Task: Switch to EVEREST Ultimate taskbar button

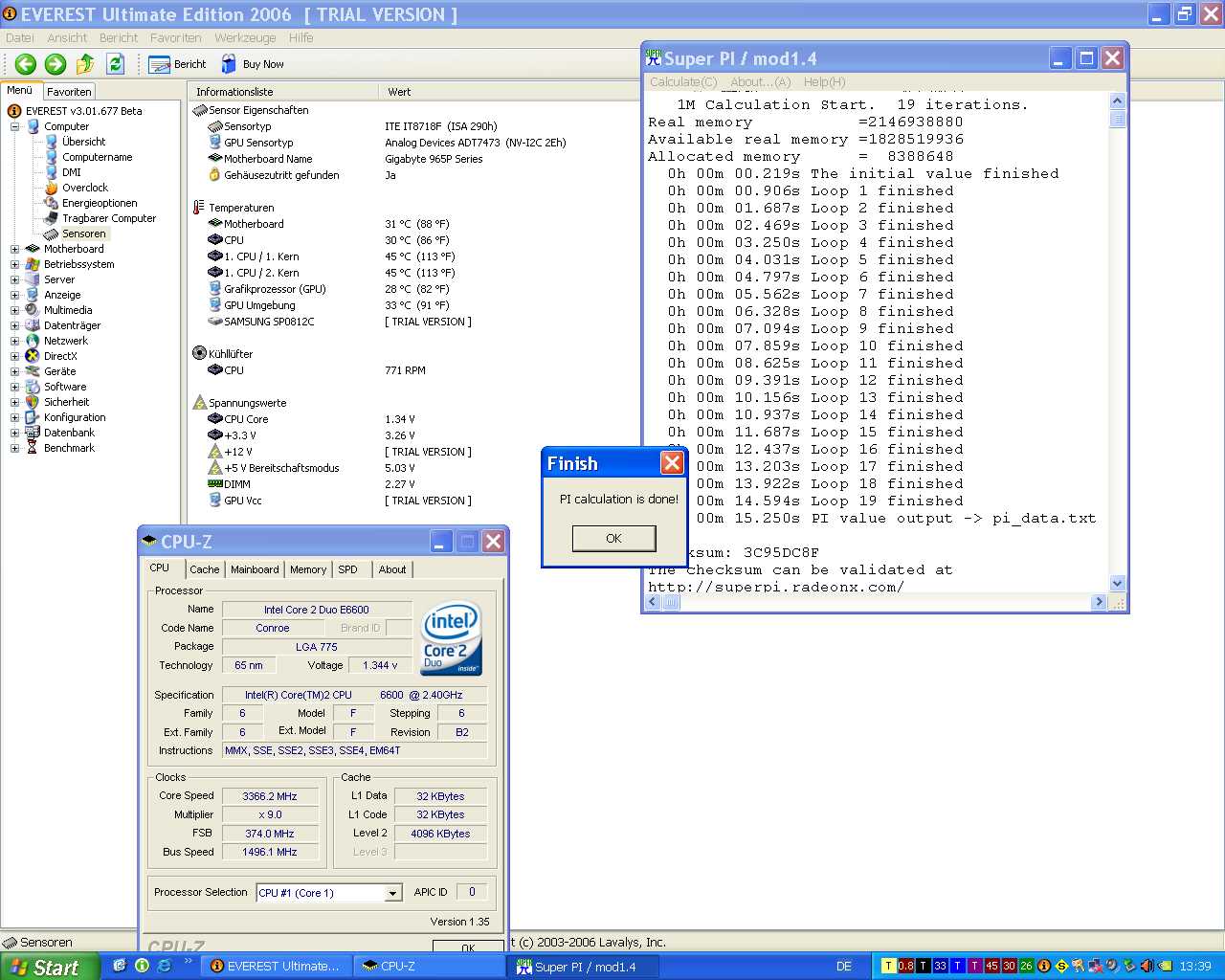Action: pos(276,967)
